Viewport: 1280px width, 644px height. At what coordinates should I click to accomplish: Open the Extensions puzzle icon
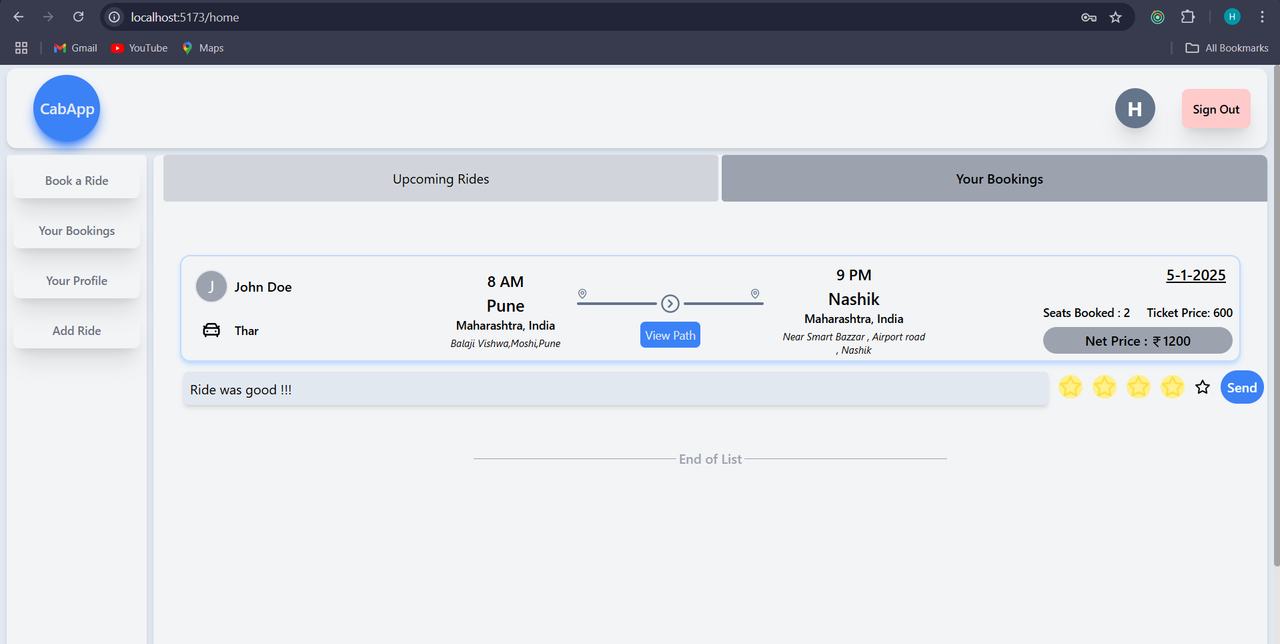[1188, 17]
